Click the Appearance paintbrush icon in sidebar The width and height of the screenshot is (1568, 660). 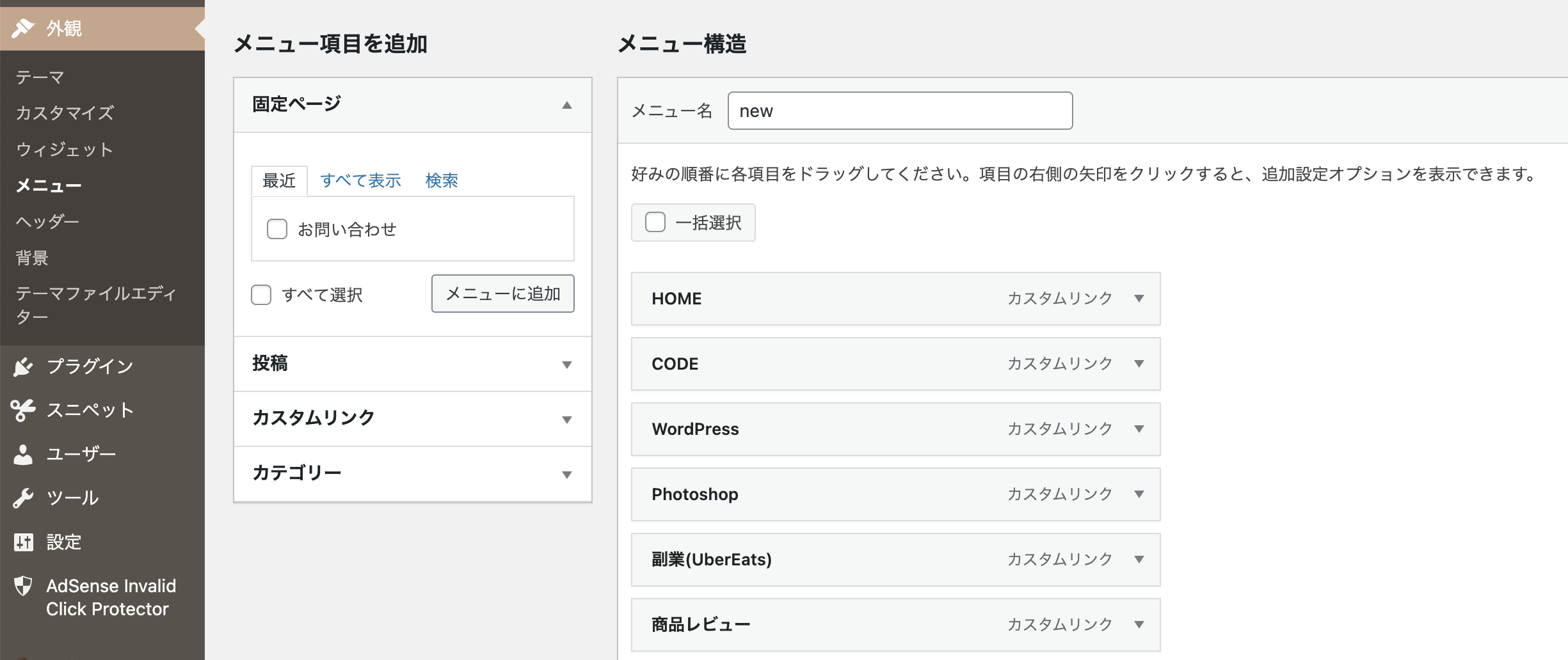[23, 28]
